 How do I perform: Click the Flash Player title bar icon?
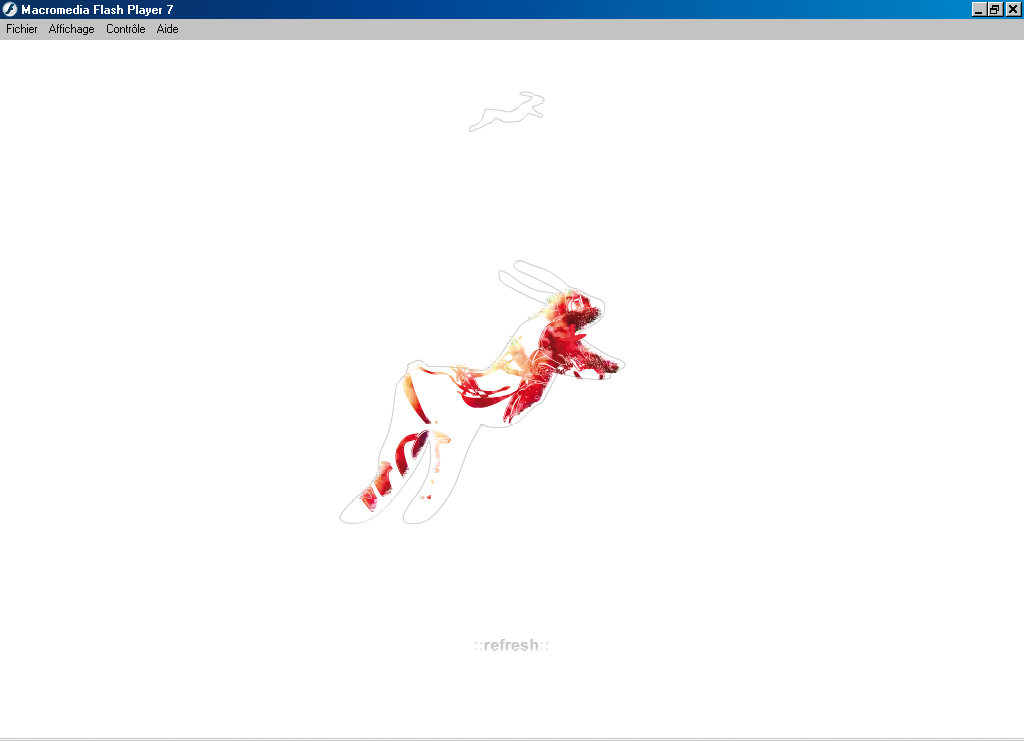[x=10, y=9]
